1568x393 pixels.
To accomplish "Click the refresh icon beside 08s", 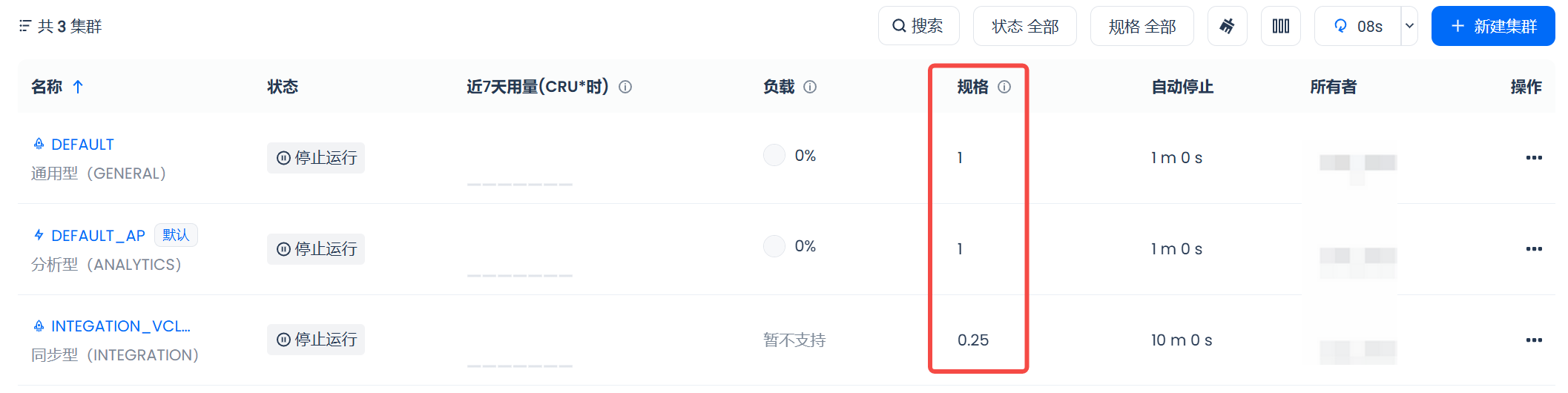I will tap(1340, 26).
